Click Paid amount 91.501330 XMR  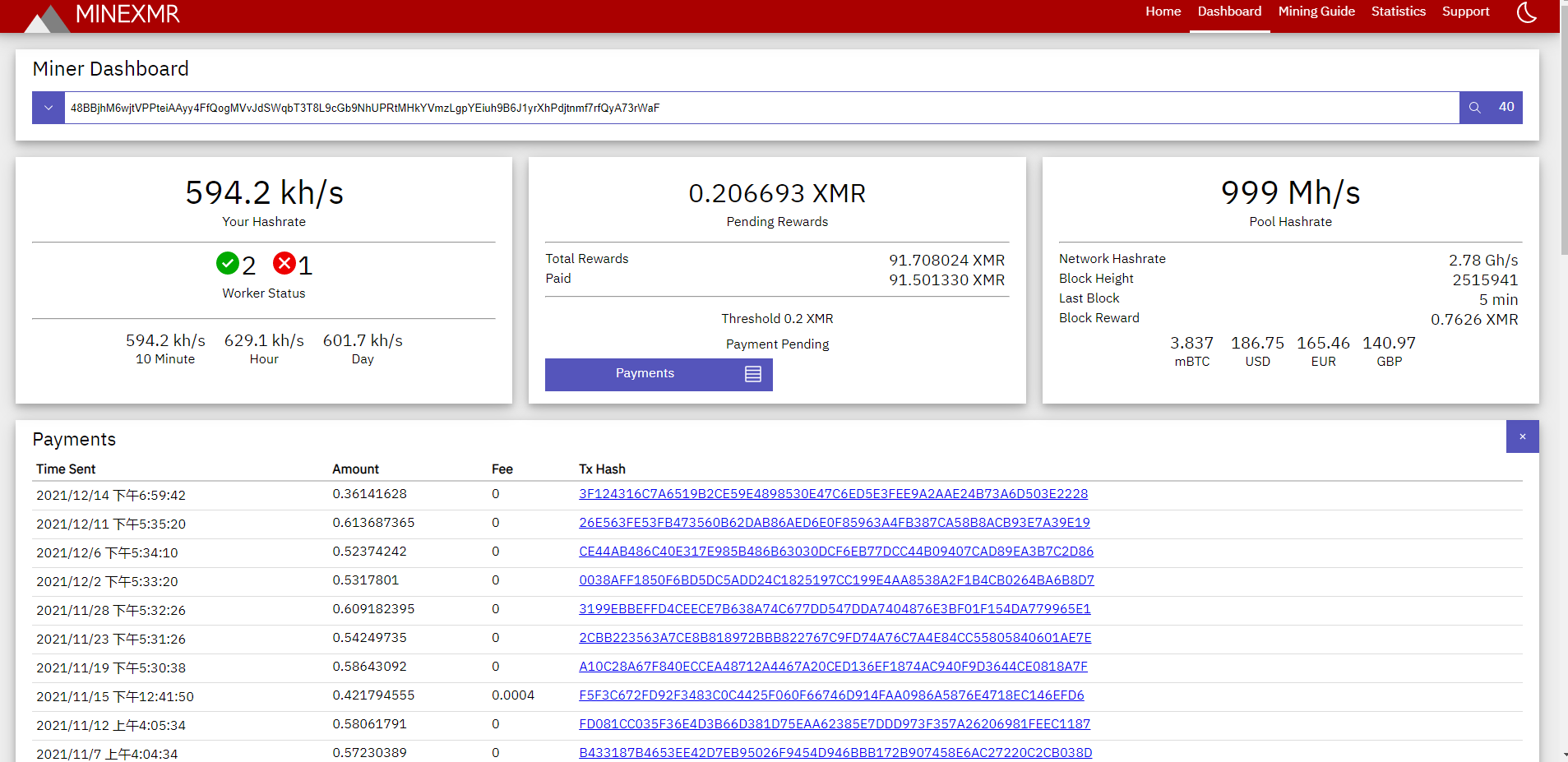click(x=946, y=280)
